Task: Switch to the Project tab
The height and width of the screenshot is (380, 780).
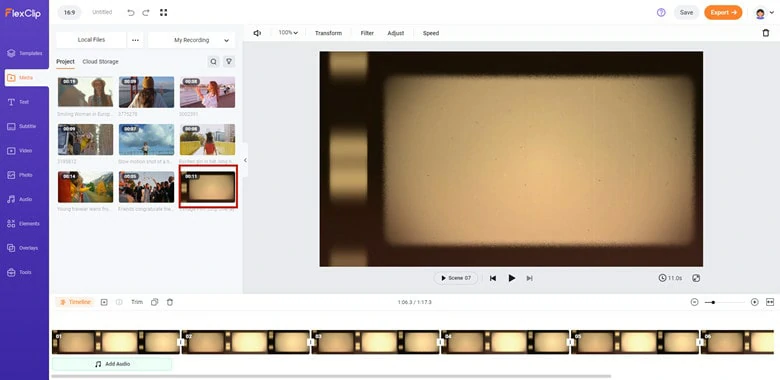Action: [x=65, y=62]
